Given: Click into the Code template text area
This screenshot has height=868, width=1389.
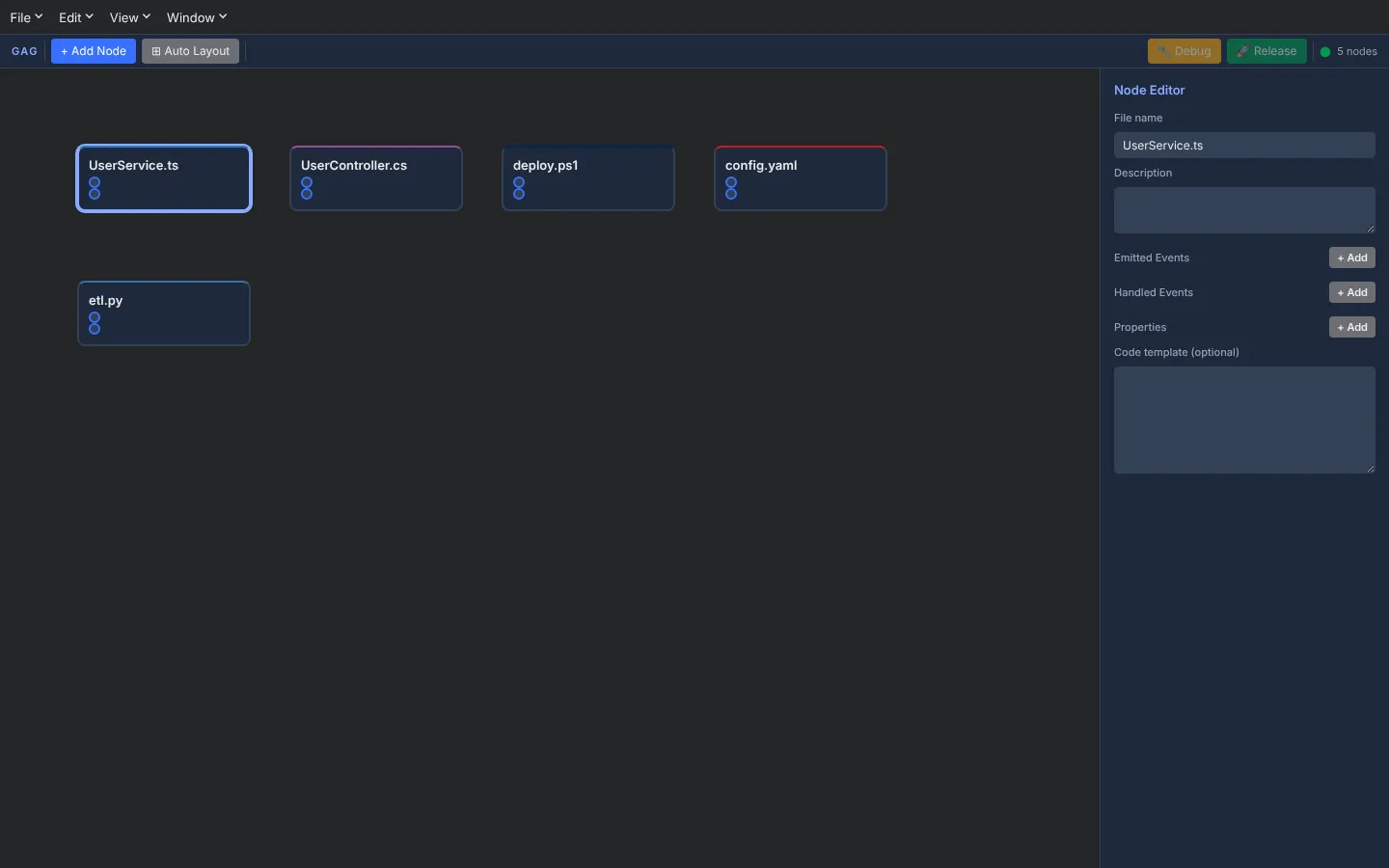Looking at the screenshot, I should tap(1244, 420).
